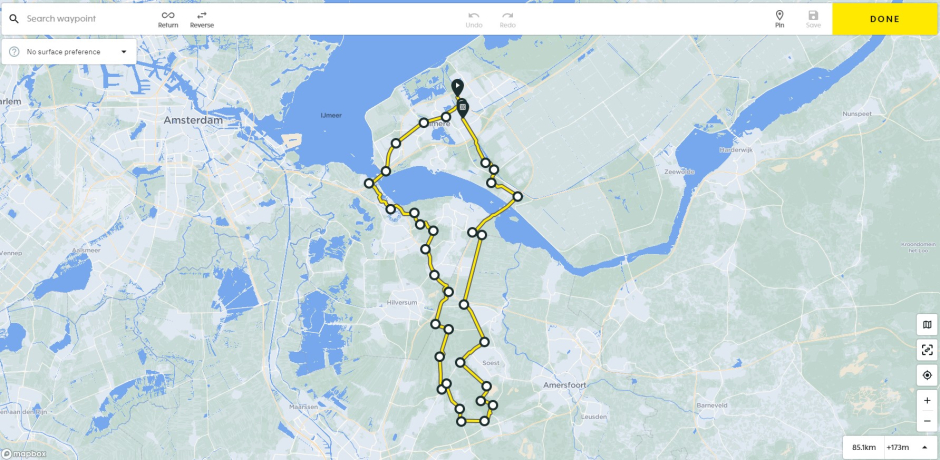
Task: Click the surface preference help icon
Action: pyautogui.click(x=14, y=52)
